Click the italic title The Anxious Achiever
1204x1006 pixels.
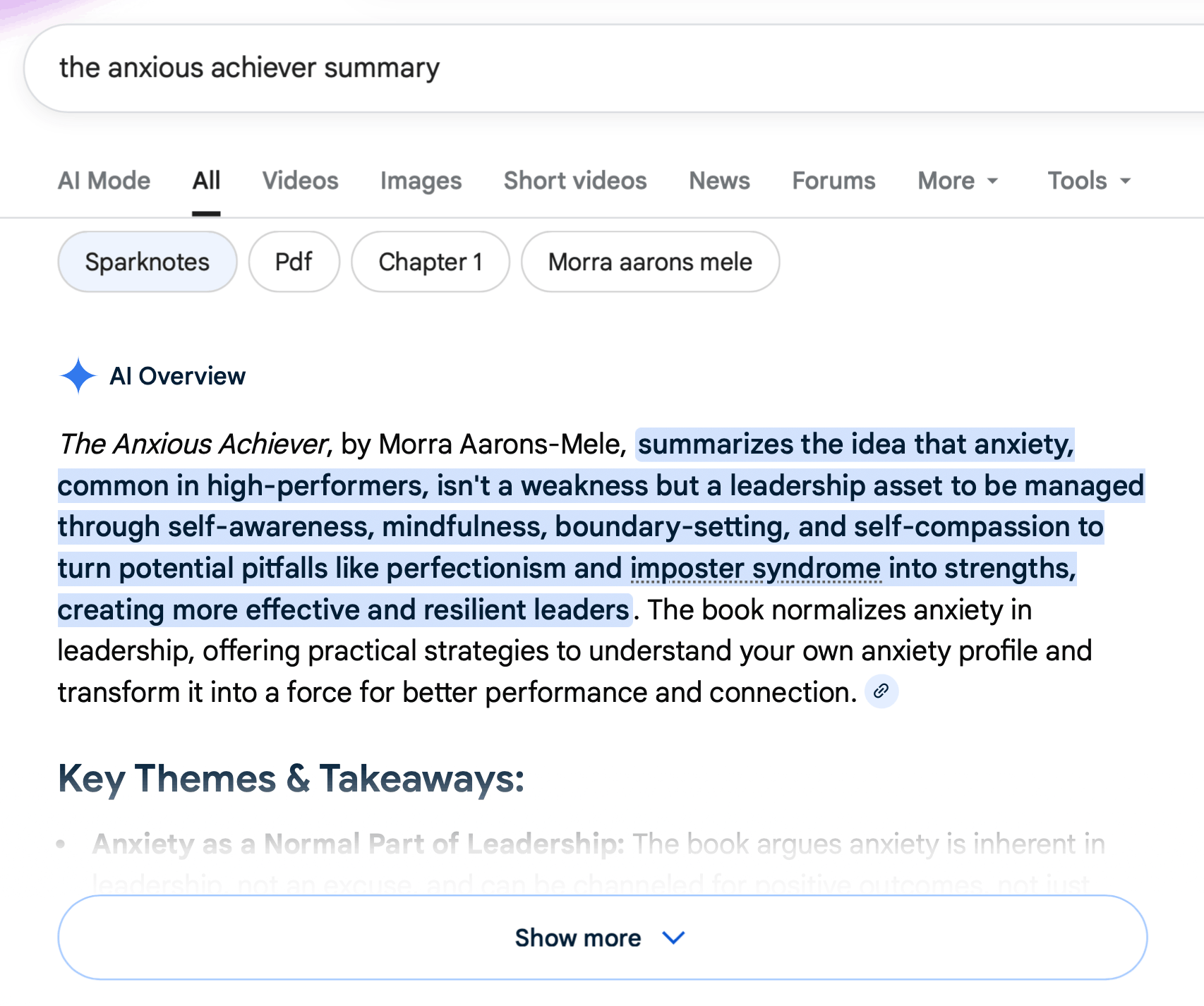click(x=193, y=444)
